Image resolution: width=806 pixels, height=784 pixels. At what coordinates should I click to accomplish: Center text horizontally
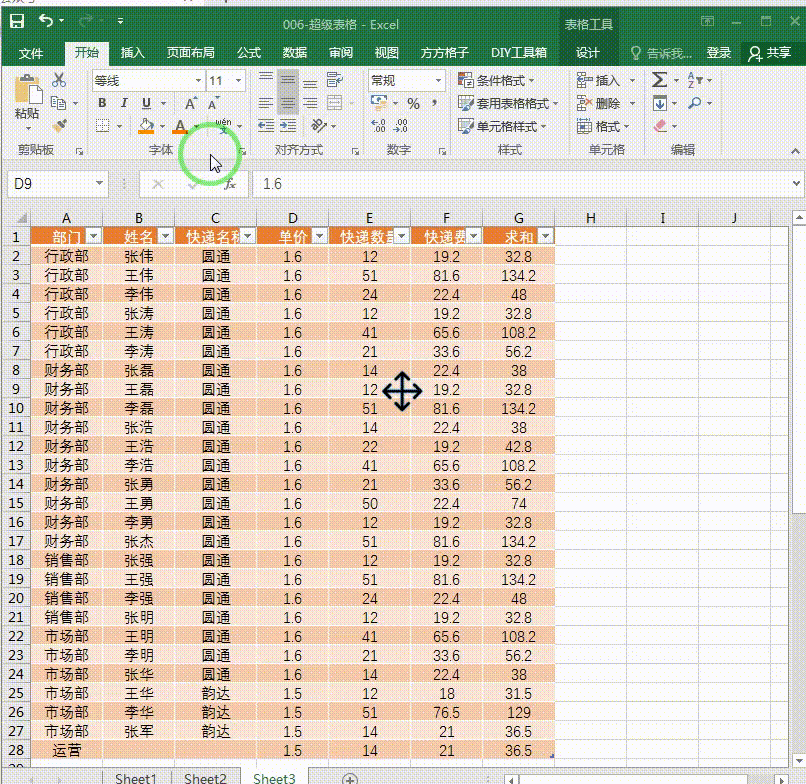coord(288,103)
